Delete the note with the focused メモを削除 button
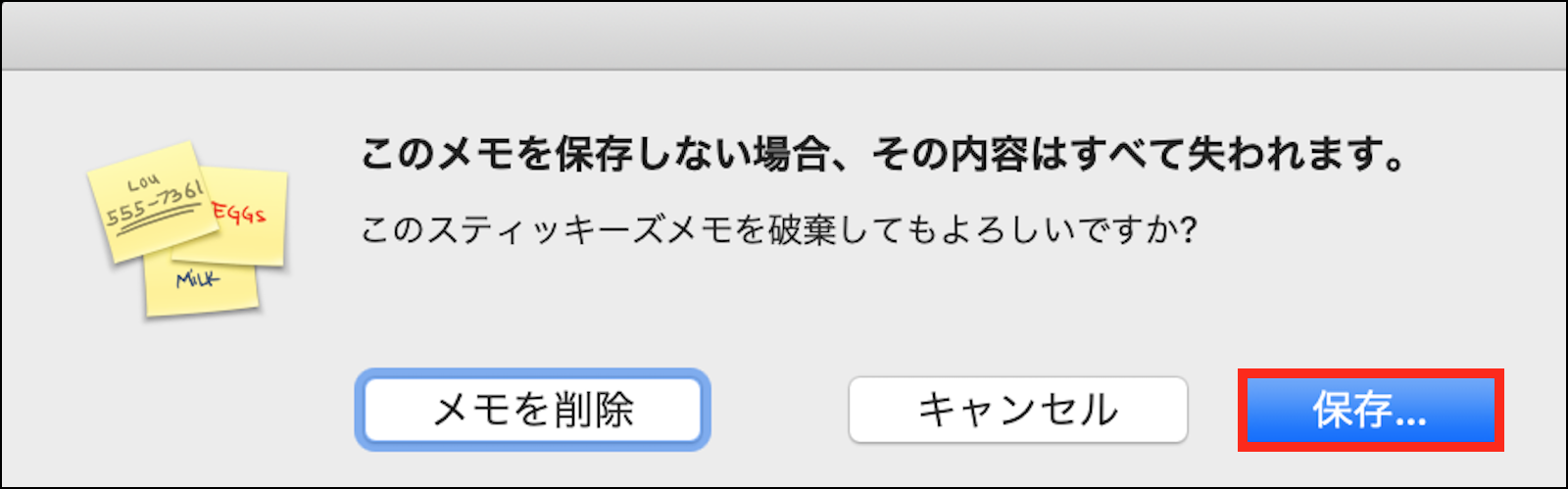This screenshot has height=489, width=1568. click(532, 410)
